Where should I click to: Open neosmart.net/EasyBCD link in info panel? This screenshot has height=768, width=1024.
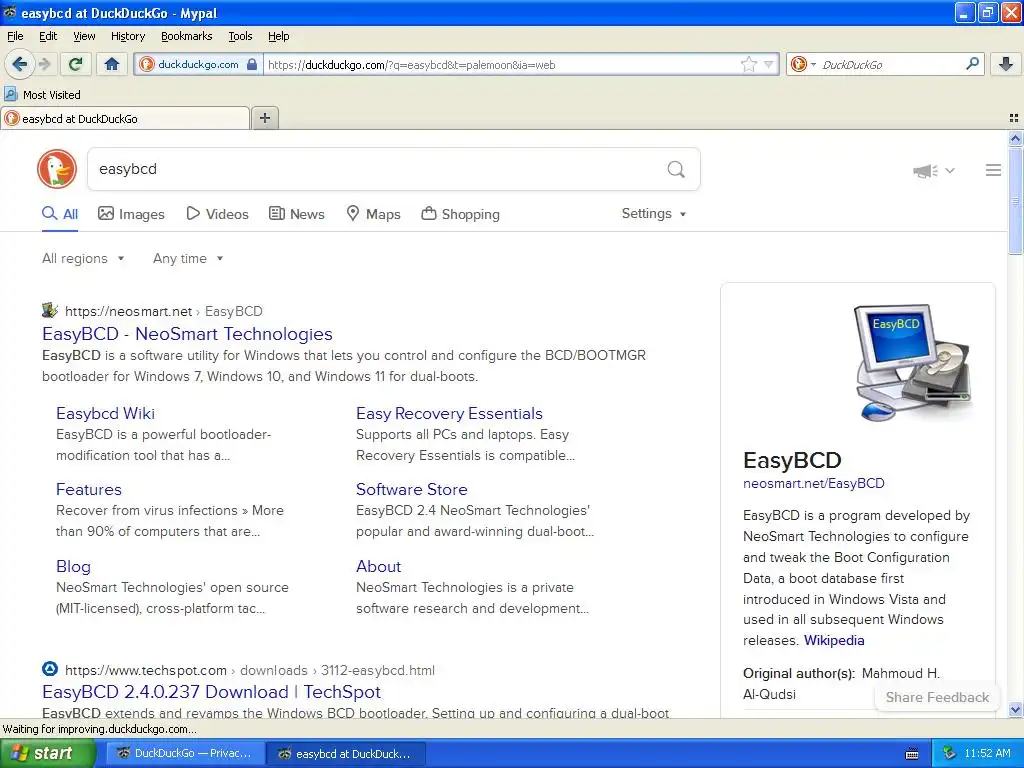(x=814, y=483)
